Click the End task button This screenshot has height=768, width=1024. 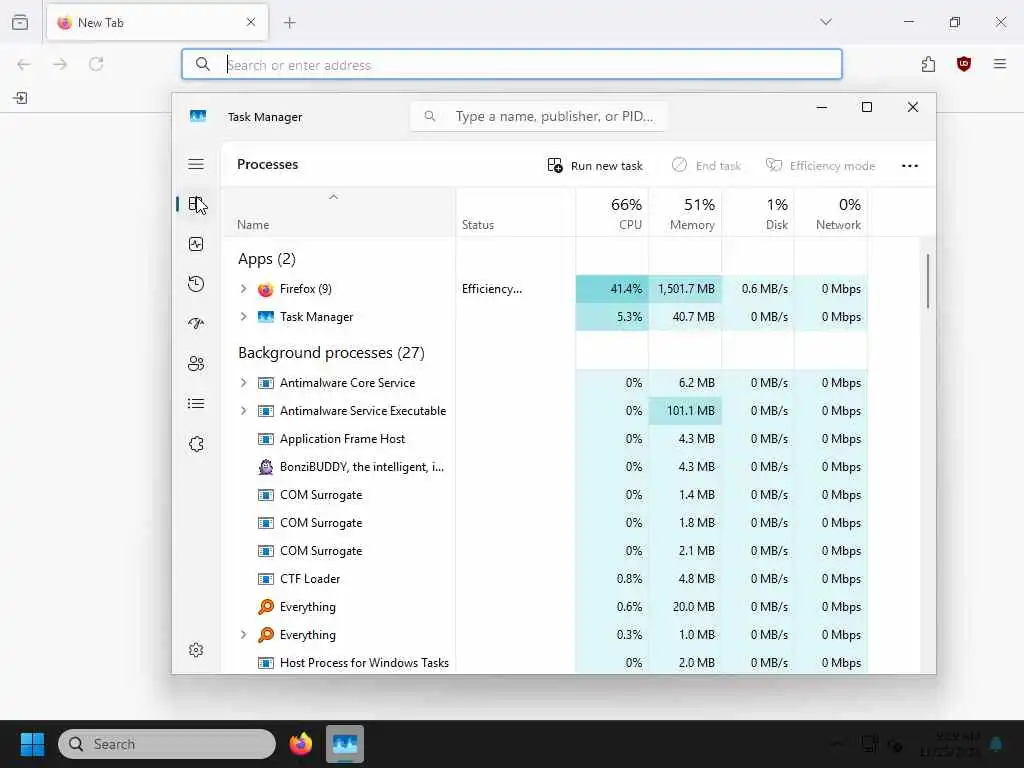tap(706, 166)
